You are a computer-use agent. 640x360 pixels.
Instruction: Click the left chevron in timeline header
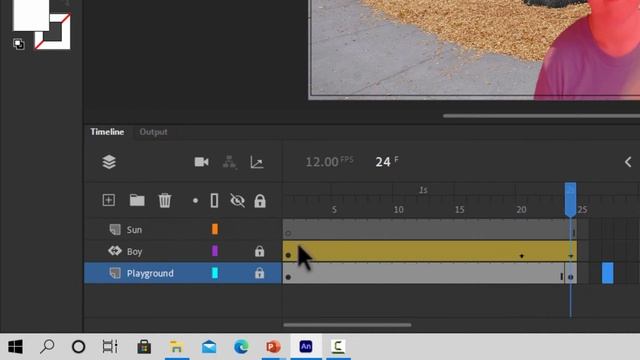(628, 162)
